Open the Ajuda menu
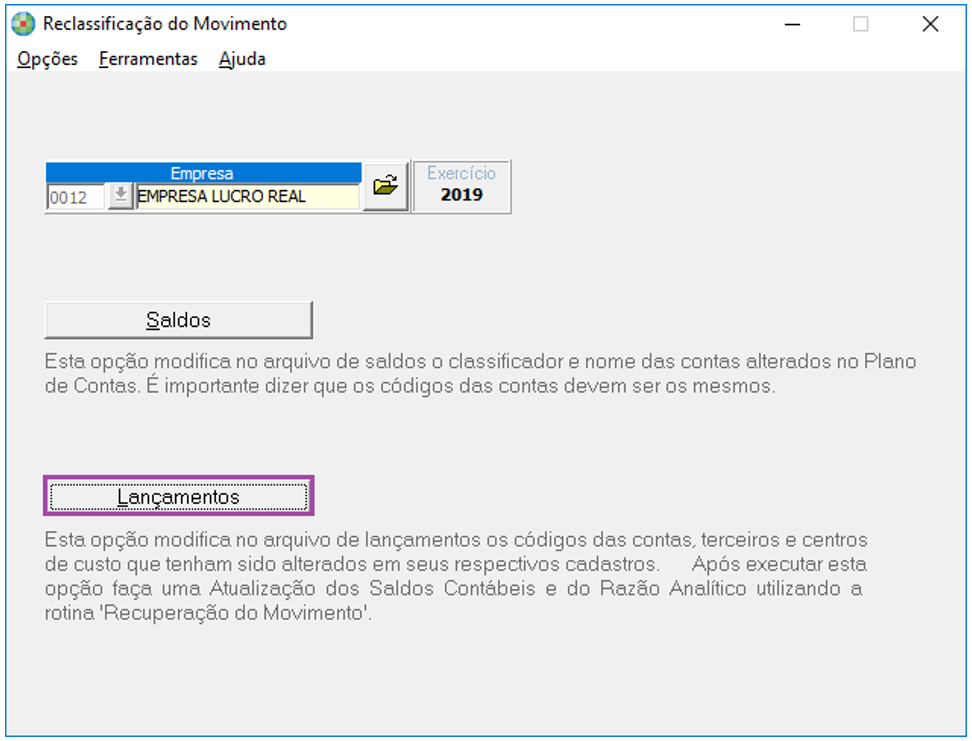 tap(242, 59)
